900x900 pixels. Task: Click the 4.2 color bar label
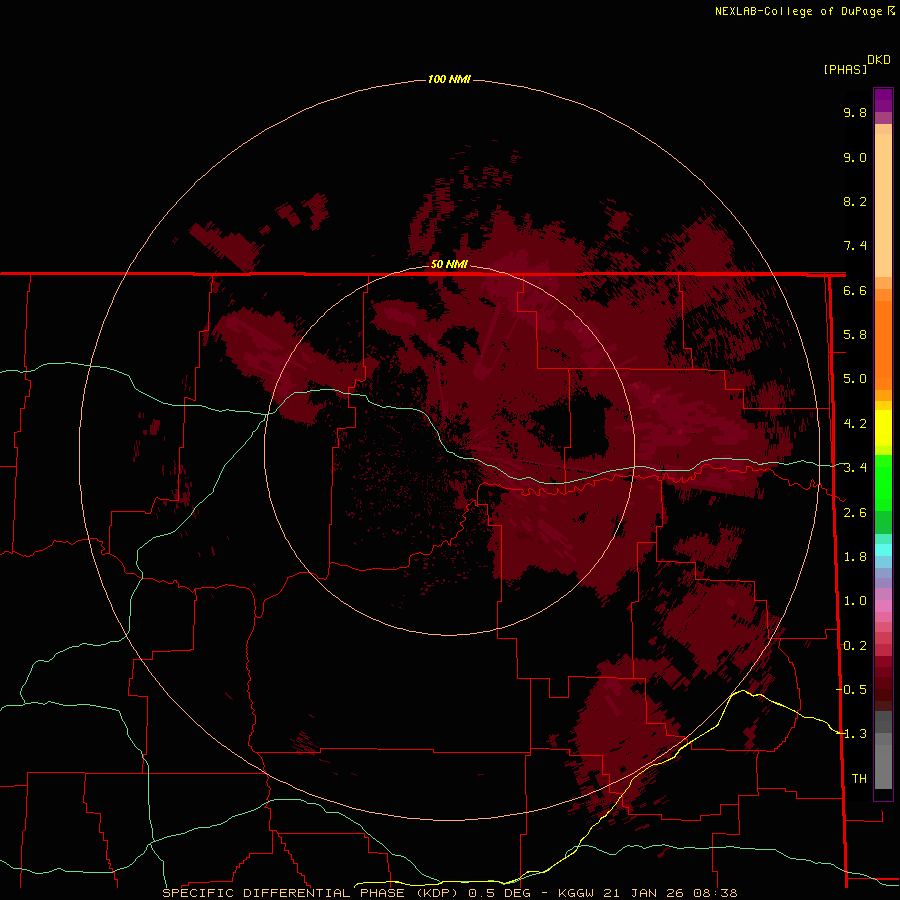[855, 424]
